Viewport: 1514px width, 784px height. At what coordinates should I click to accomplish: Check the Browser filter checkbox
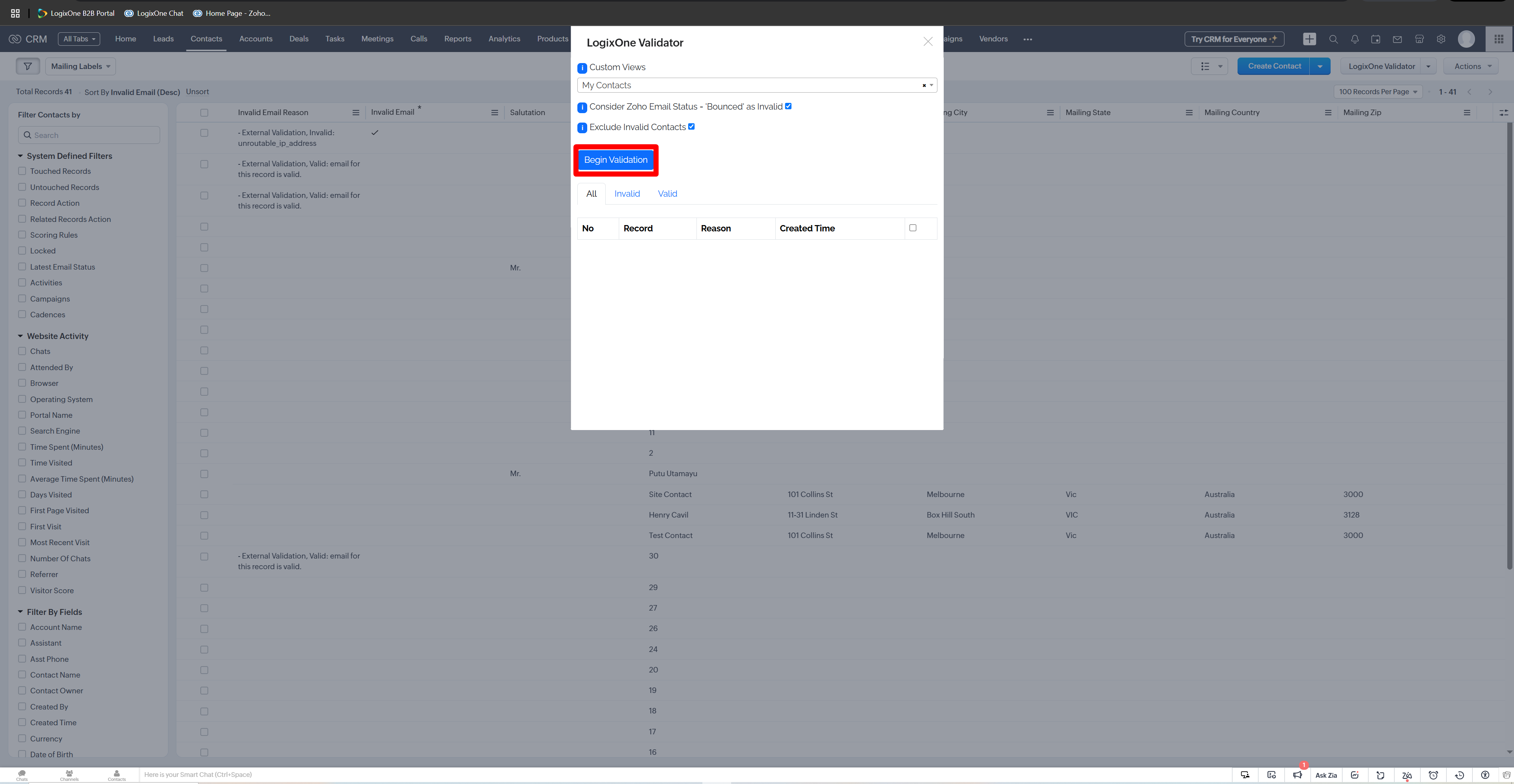[x=22, y=383]
